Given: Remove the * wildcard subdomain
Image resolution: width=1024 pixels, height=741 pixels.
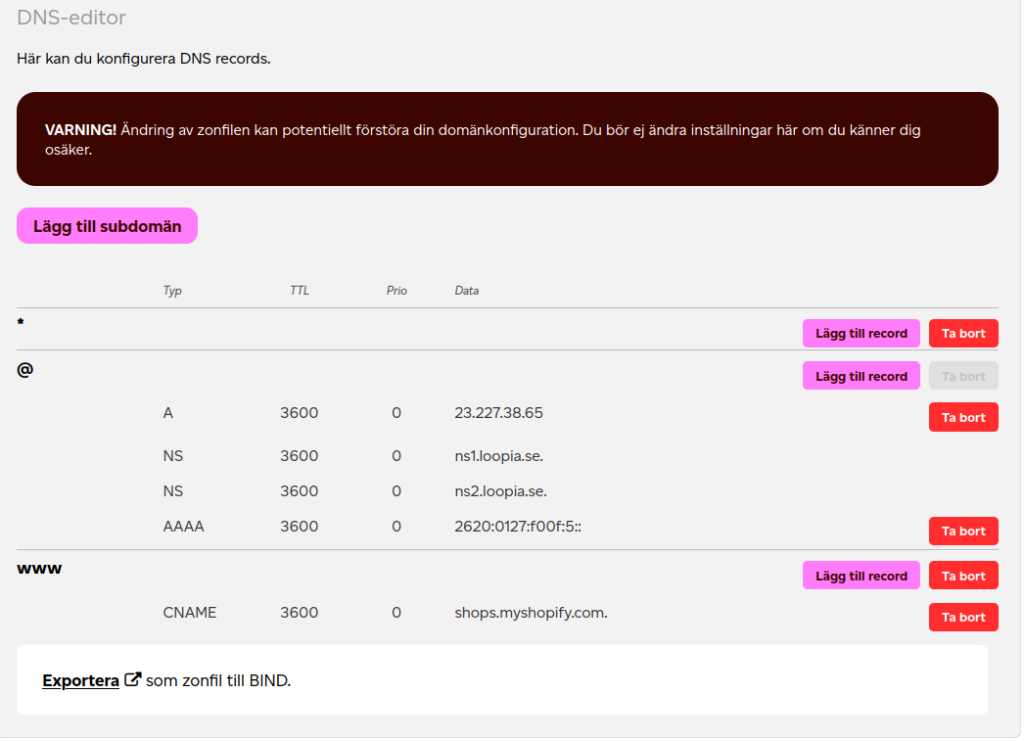Looking at the screenshot, I should [963, 333].
